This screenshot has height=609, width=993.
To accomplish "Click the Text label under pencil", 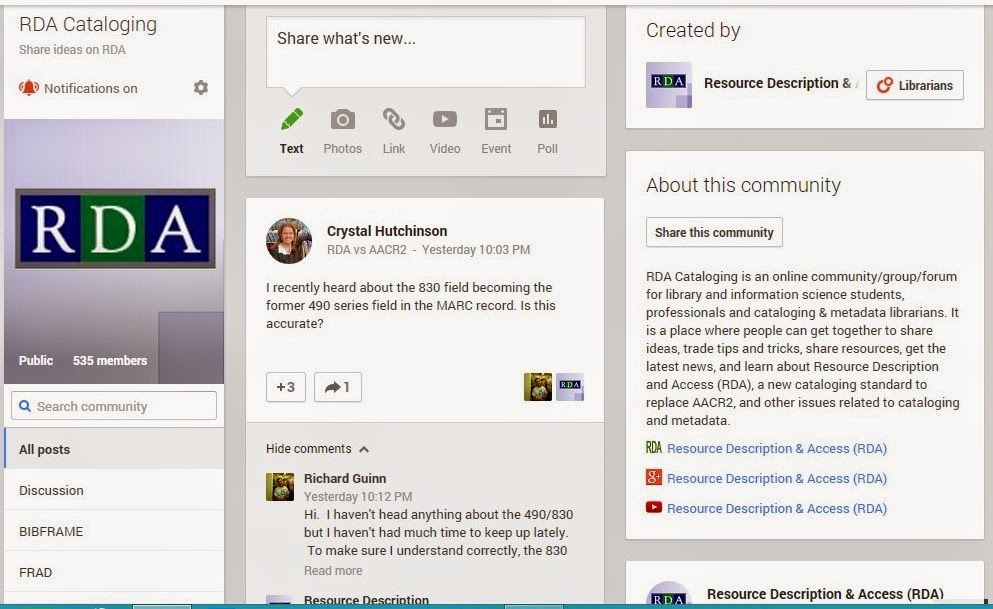I will point(292,149).
